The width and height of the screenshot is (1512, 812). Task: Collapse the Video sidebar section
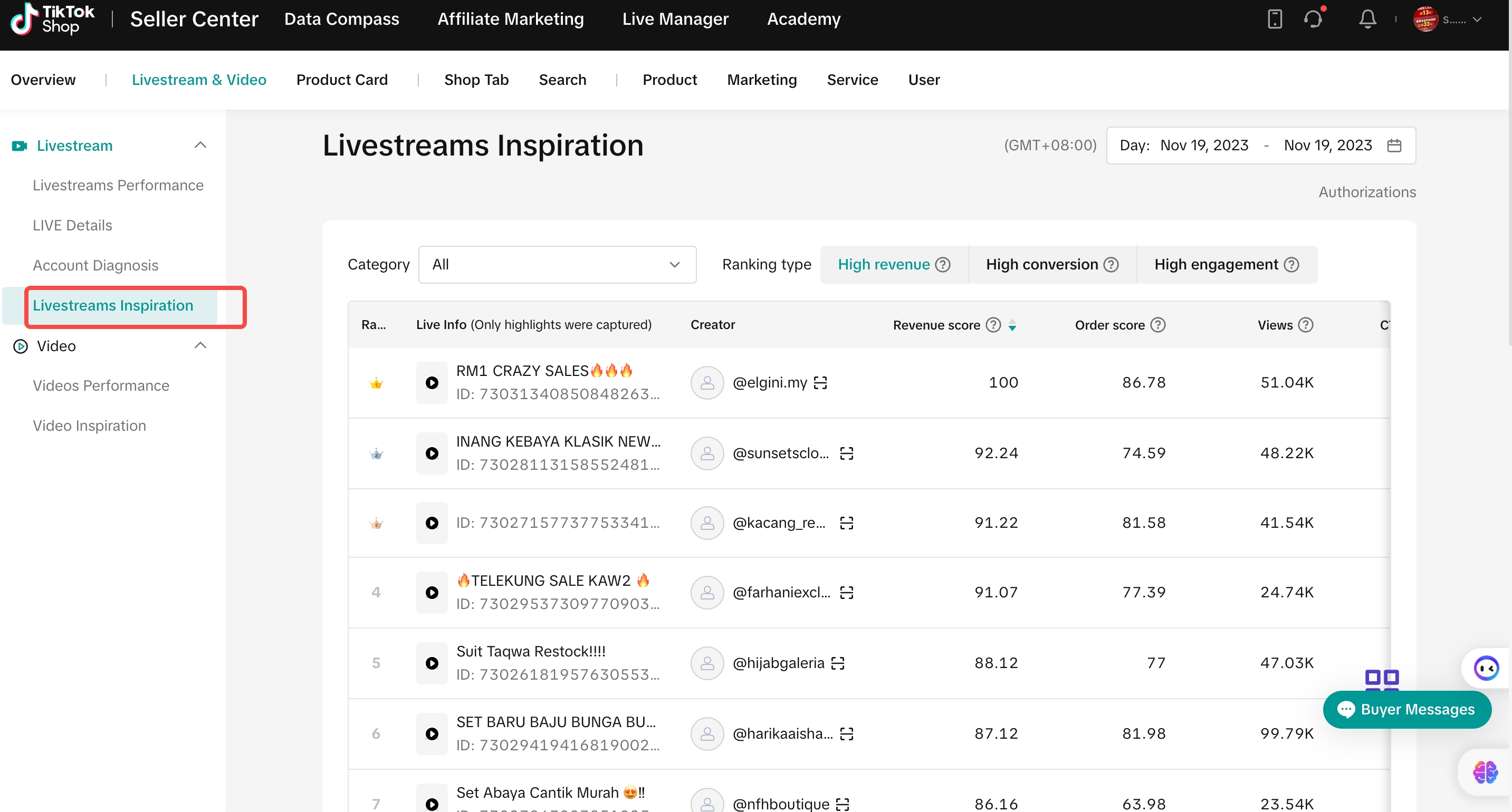pyautogui.click(x=200, y=345)
